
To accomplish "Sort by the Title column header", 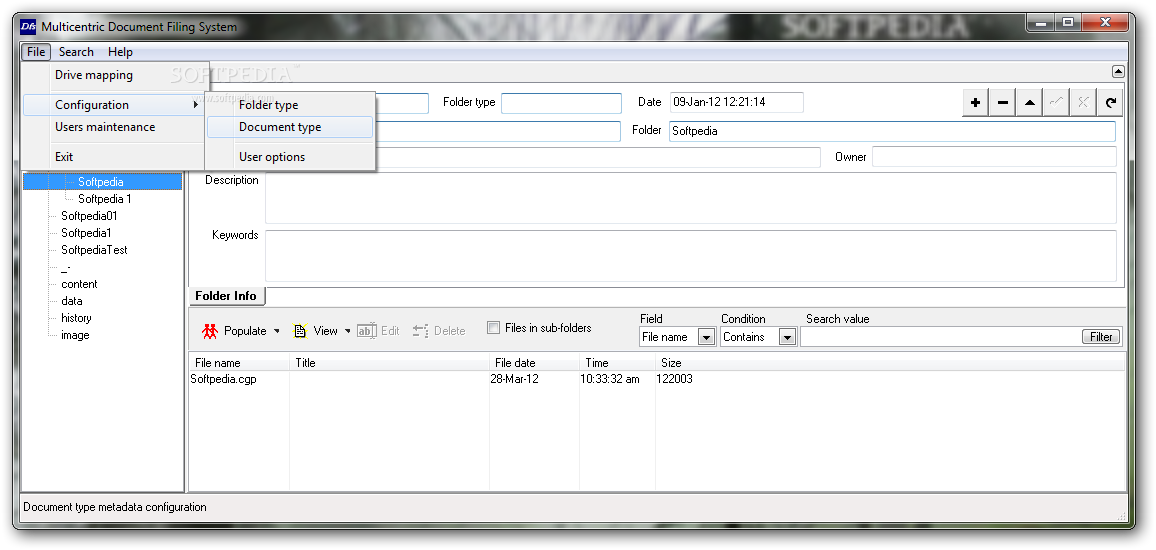I will (x=390, y=363).
